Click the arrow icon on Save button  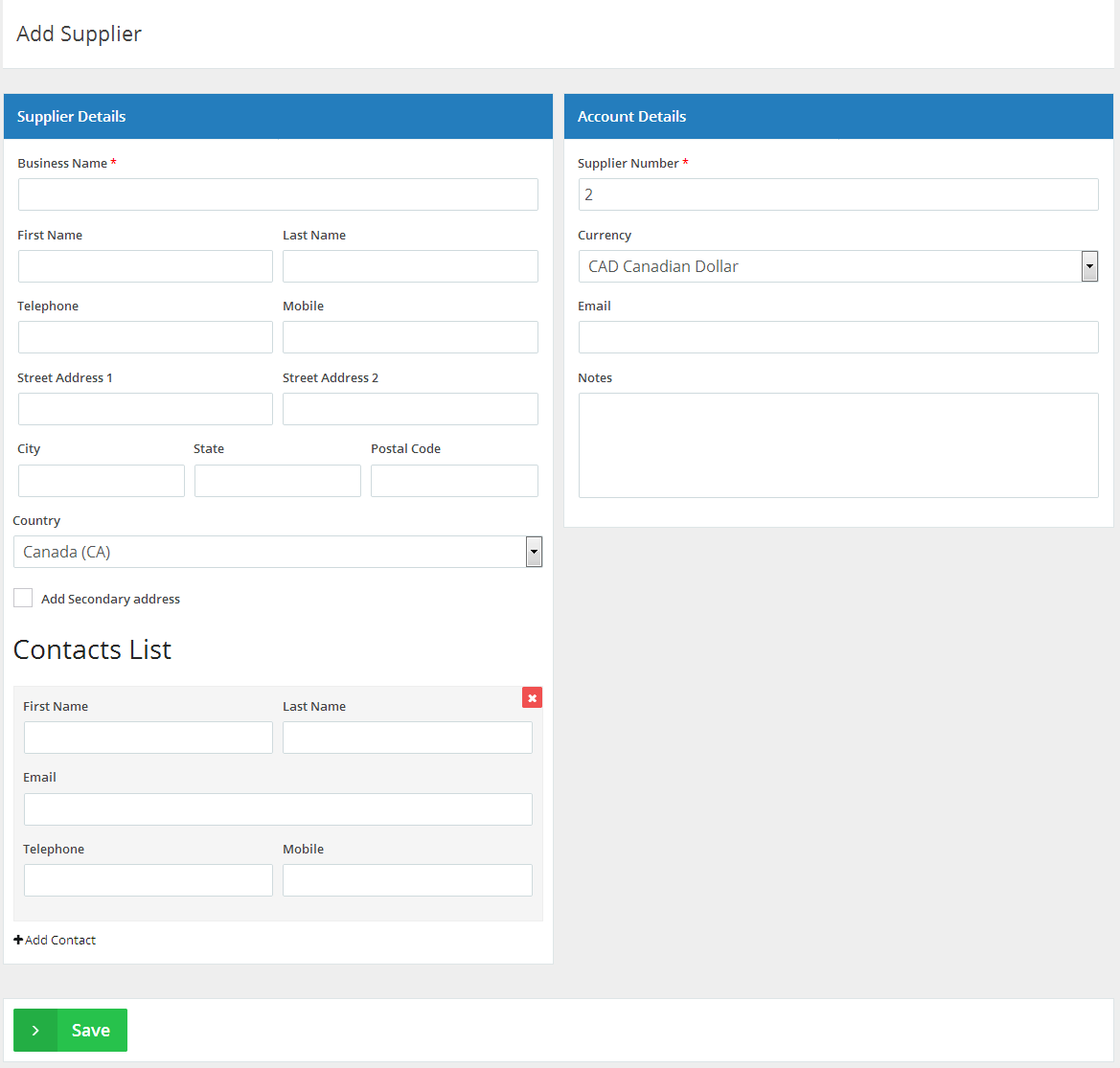coord(35,1030)
